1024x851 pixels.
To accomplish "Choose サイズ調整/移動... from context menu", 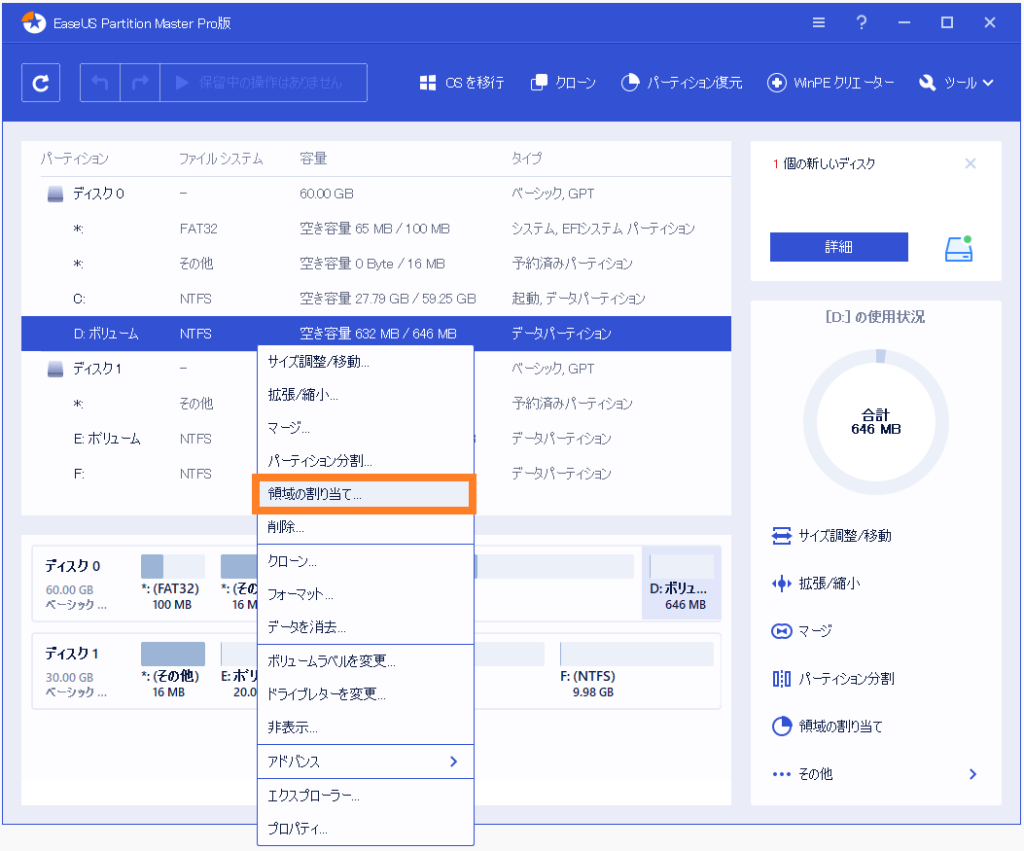I will (366, 362).
